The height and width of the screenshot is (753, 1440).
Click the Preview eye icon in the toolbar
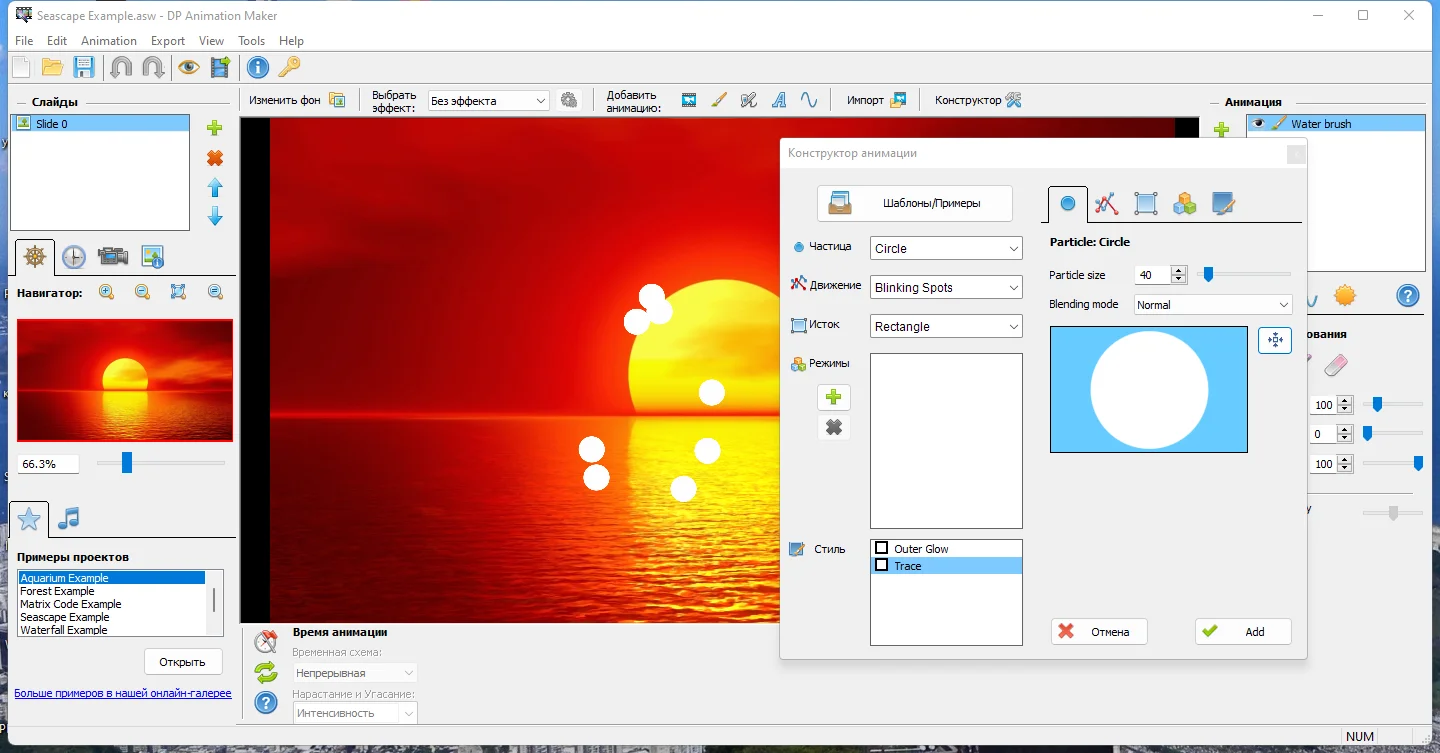(188, 67)
